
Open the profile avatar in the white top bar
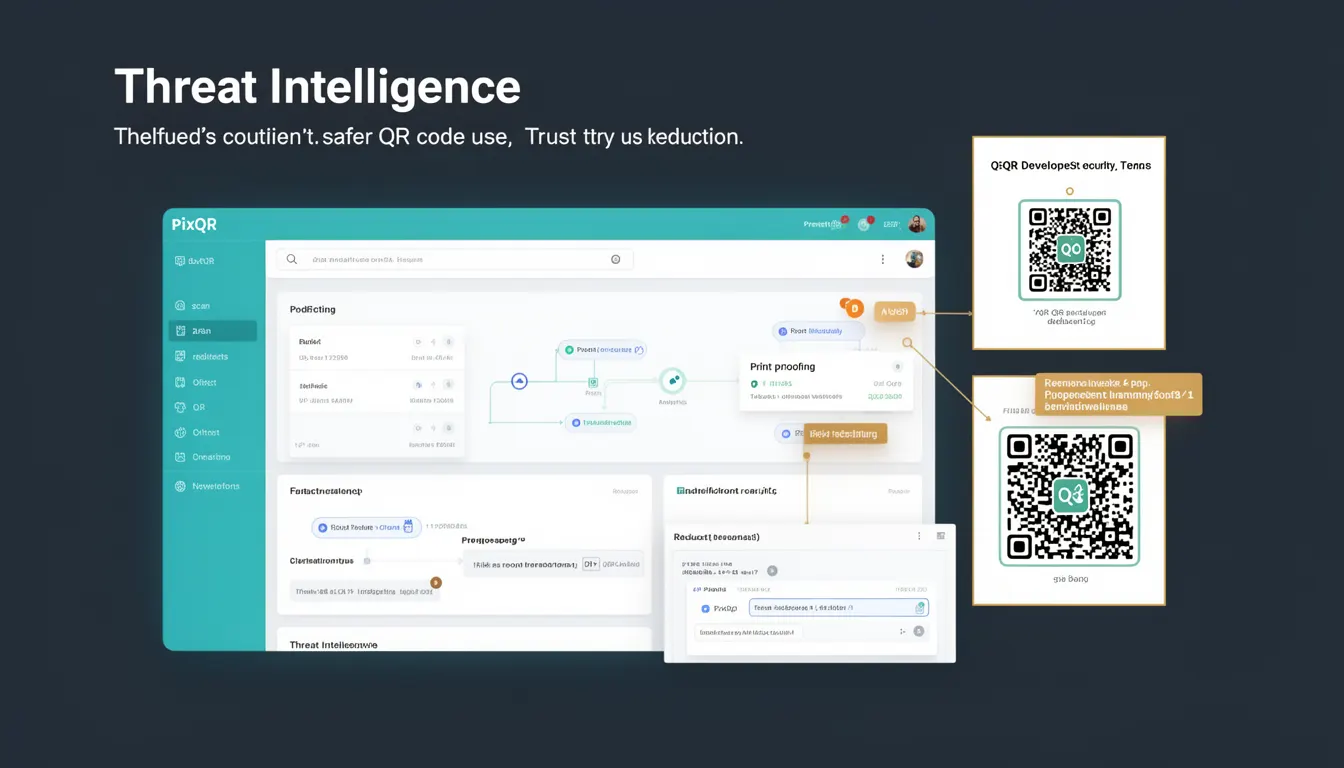[x=914, y=259]
